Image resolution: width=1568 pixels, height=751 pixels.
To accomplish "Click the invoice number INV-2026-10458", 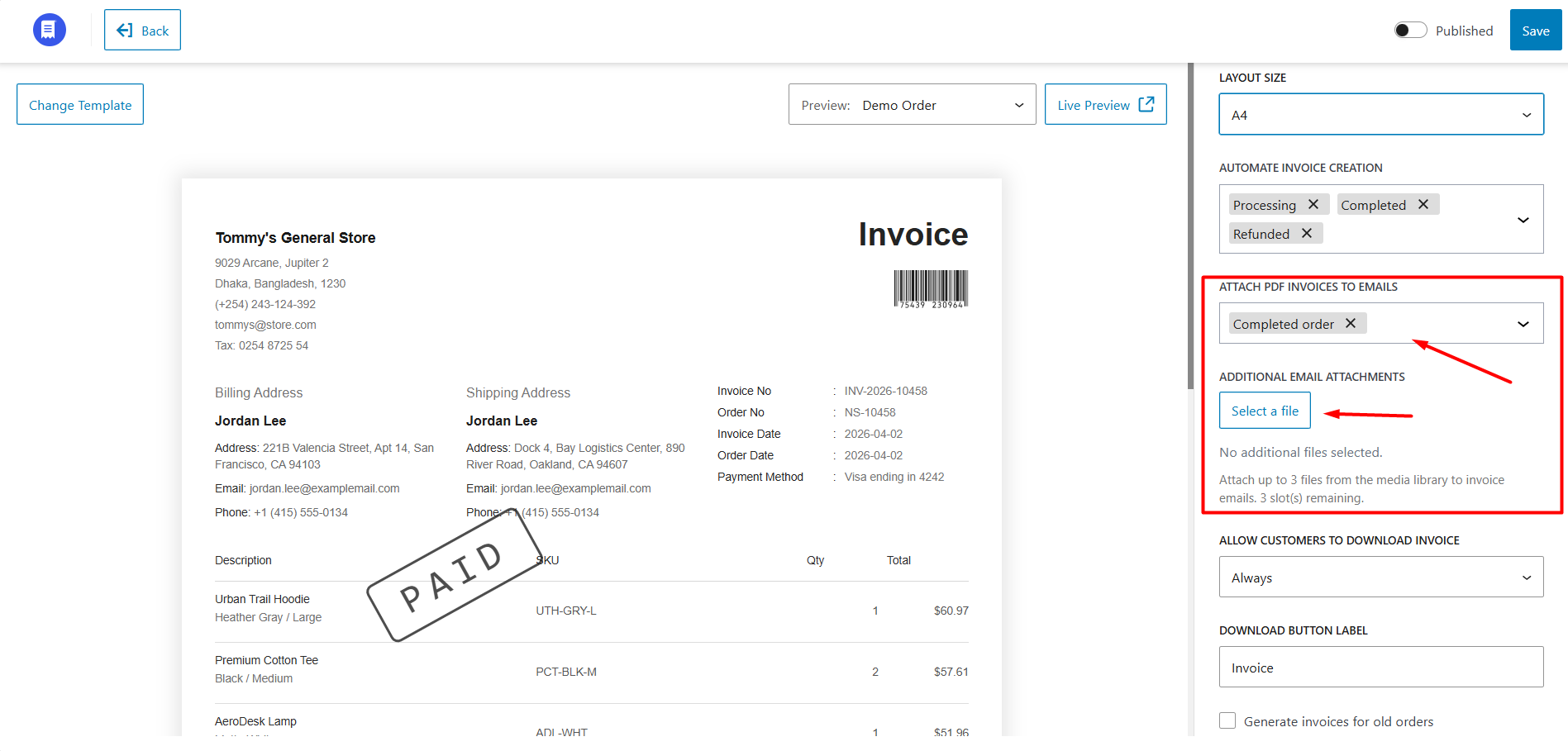I will pos(886,391).
